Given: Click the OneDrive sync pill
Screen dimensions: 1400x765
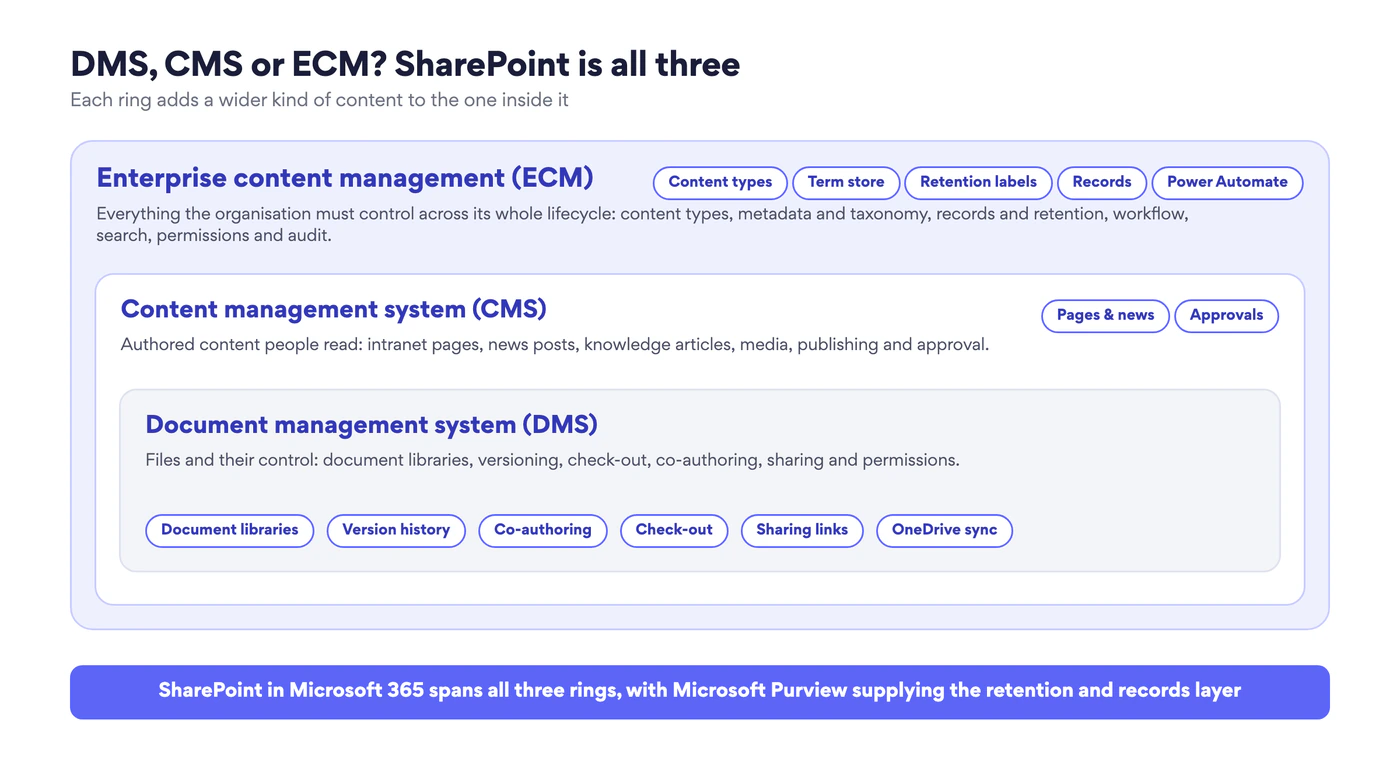Looking at the screenshot, I should [944, 531].
